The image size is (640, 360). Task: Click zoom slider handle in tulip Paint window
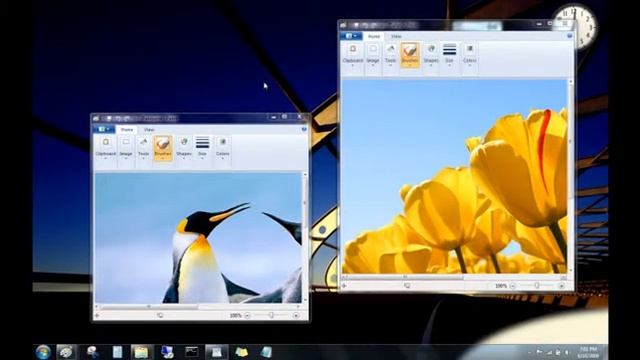click(x=537, y=286)
